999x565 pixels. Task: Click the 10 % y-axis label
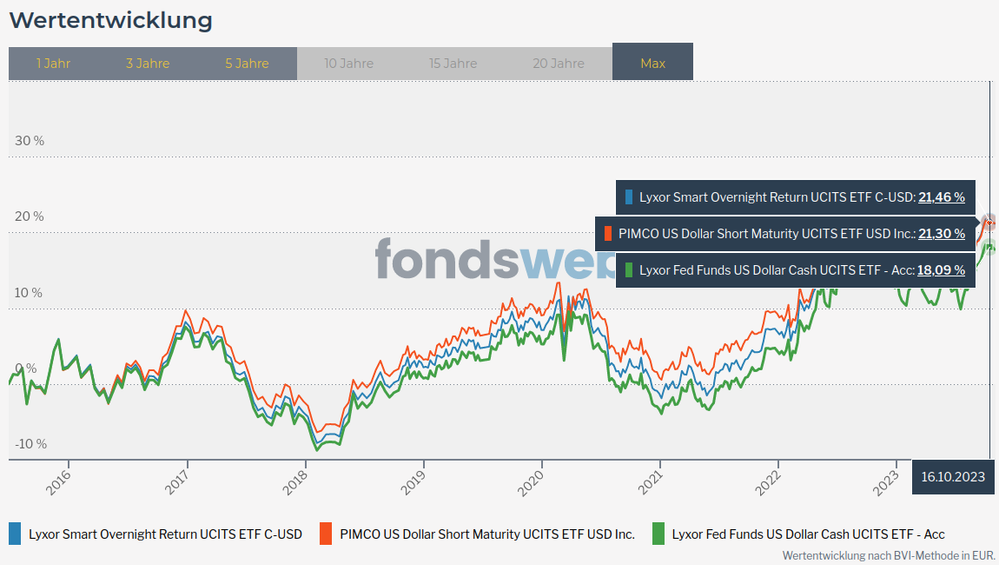click(x=29, y=293)
